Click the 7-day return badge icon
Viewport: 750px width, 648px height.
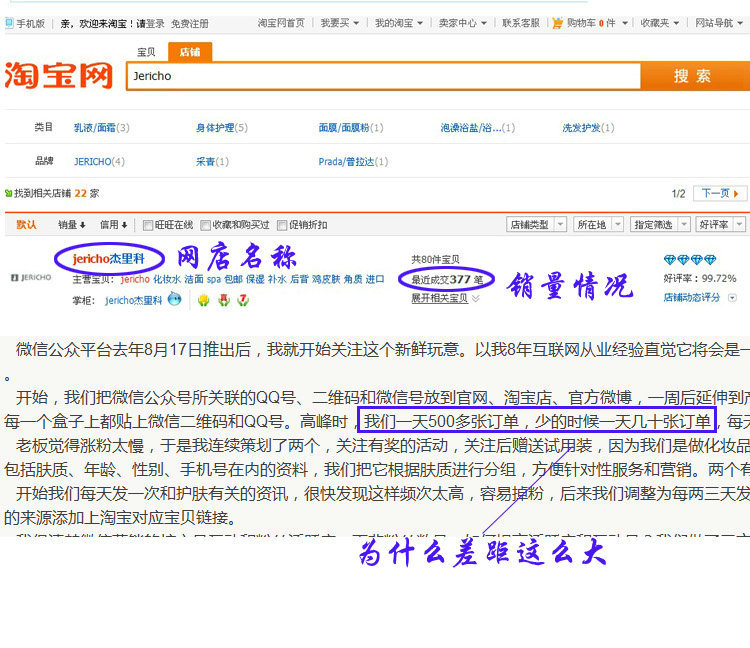click(243, 300)
